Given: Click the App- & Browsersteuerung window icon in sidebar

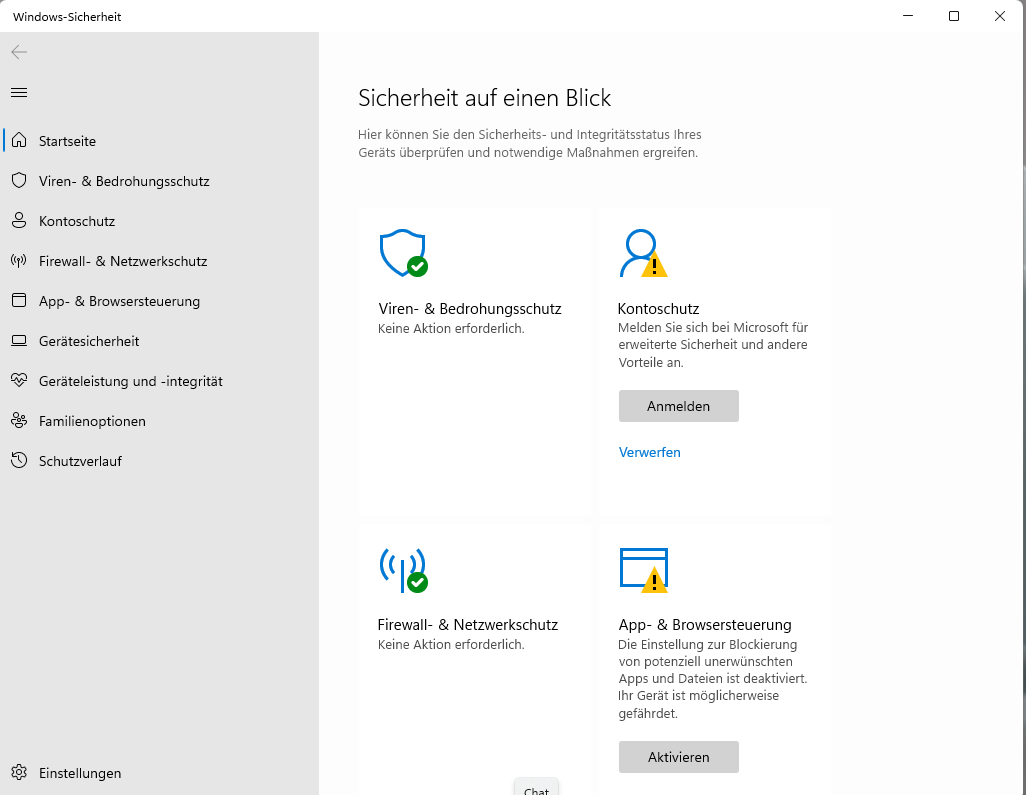Looking at the screenshot, I should coord(18,301).
